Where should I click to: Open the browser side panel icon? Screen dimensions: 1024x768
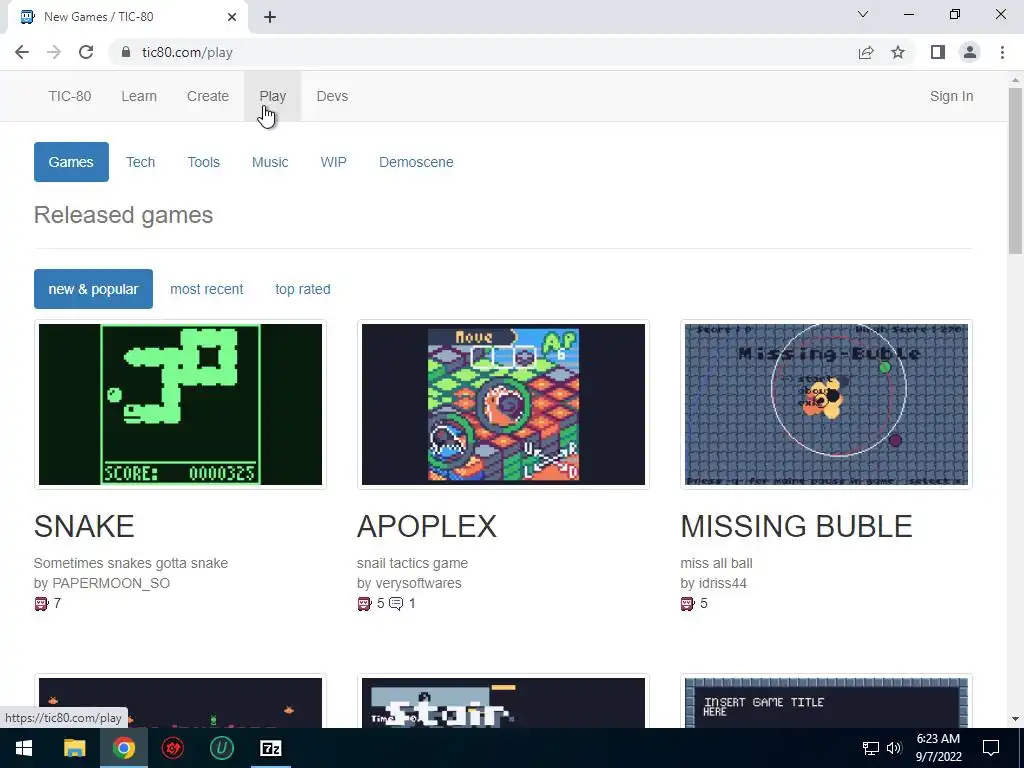938,52
